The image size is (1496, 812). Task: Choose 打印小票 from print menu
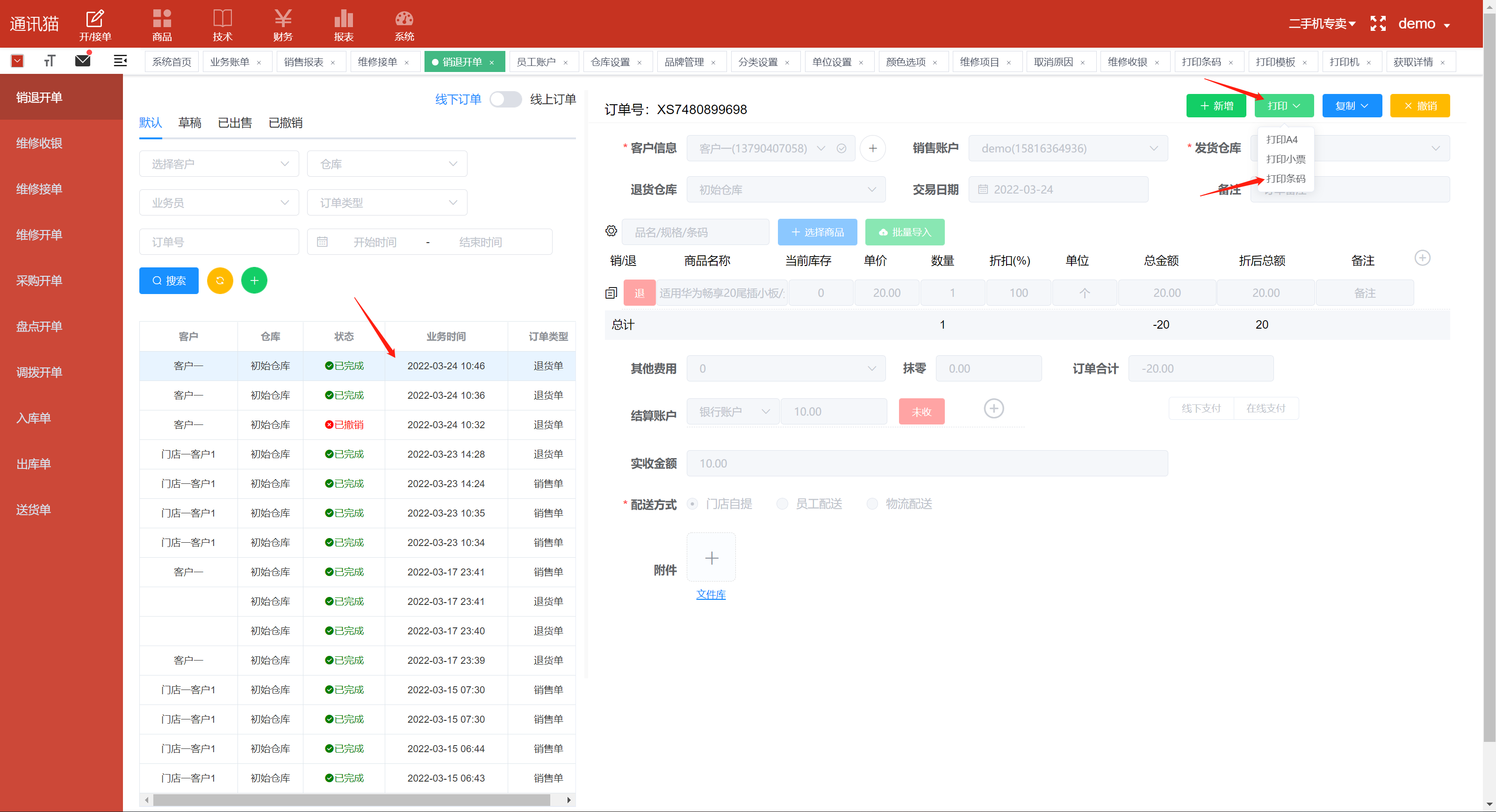(x=1285, y=159)
